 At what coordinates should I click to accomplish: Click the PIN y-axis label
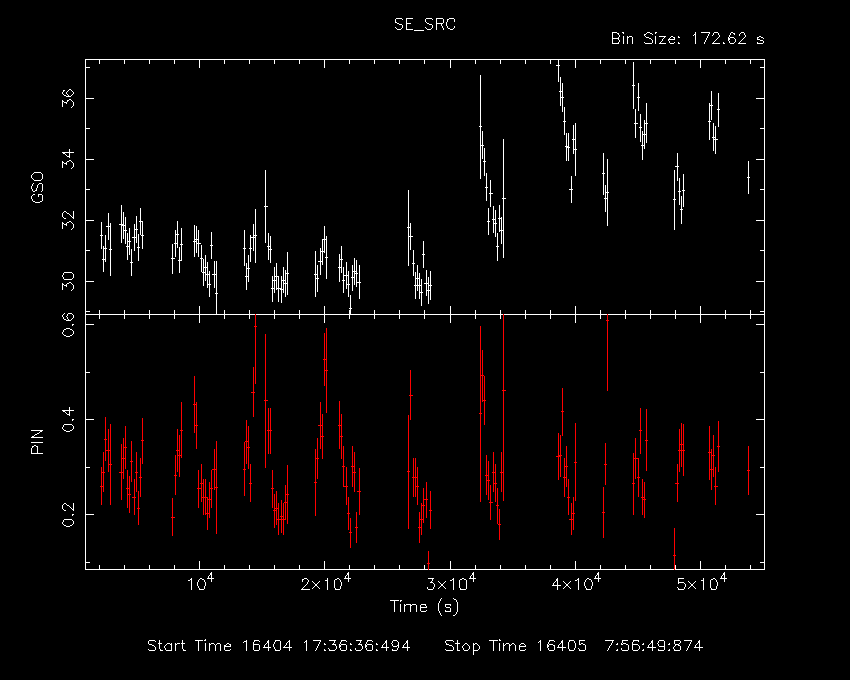pyautogui.click(x=37, y=441)
